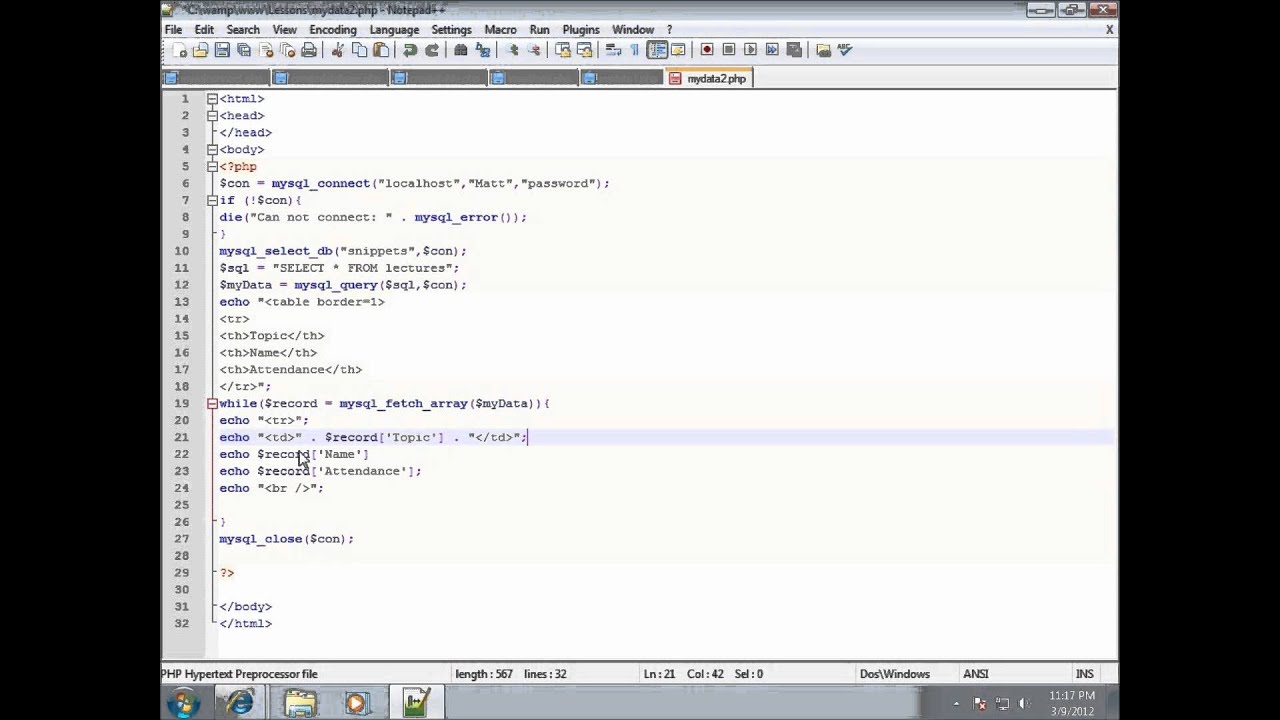This screenshot has width=1280, height=720.
Task: Zoom out using the toolbar magnifier
Action: (534, 50)
